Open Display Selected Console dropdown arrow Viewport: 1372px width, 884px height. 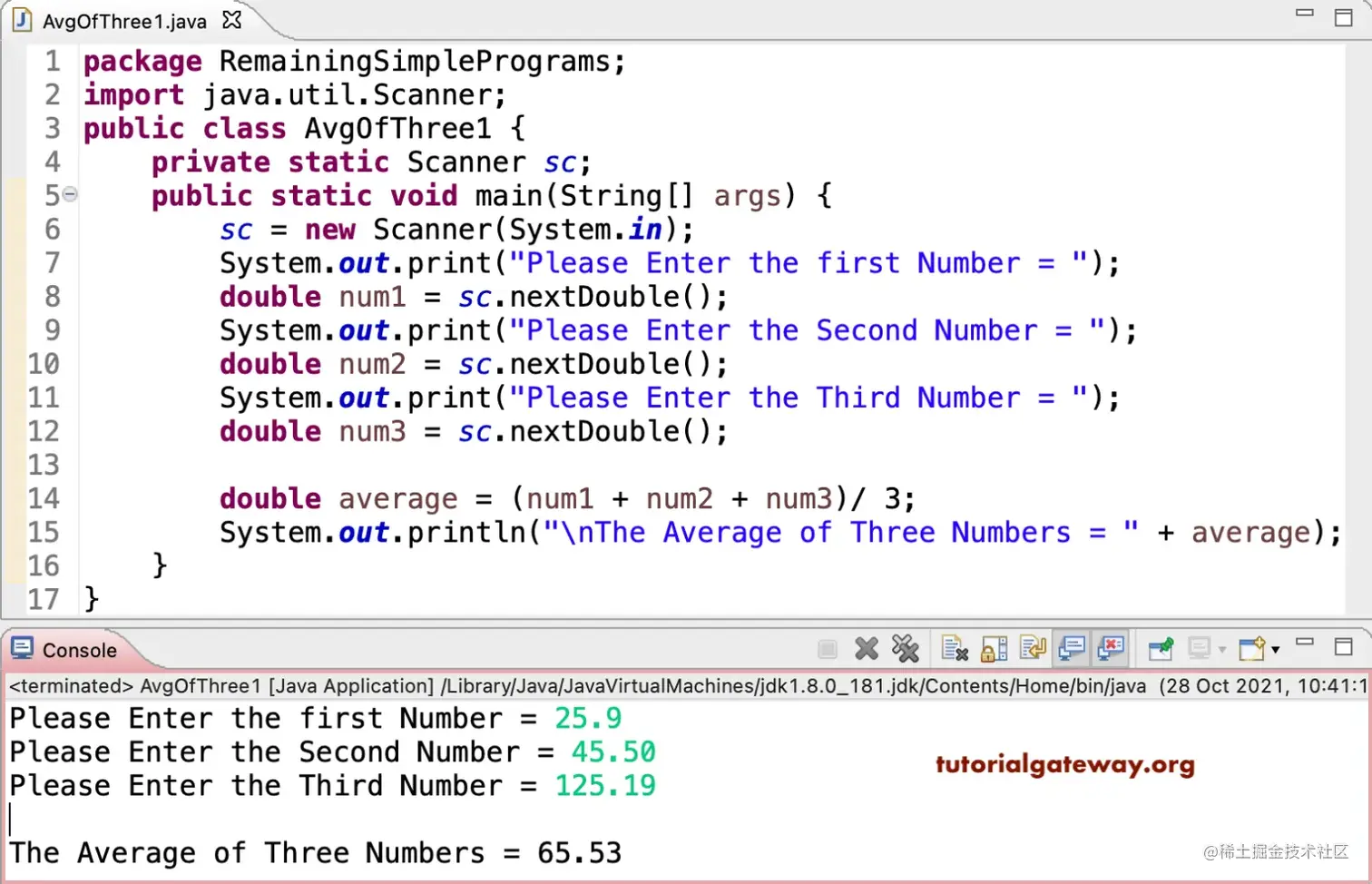1222,650
